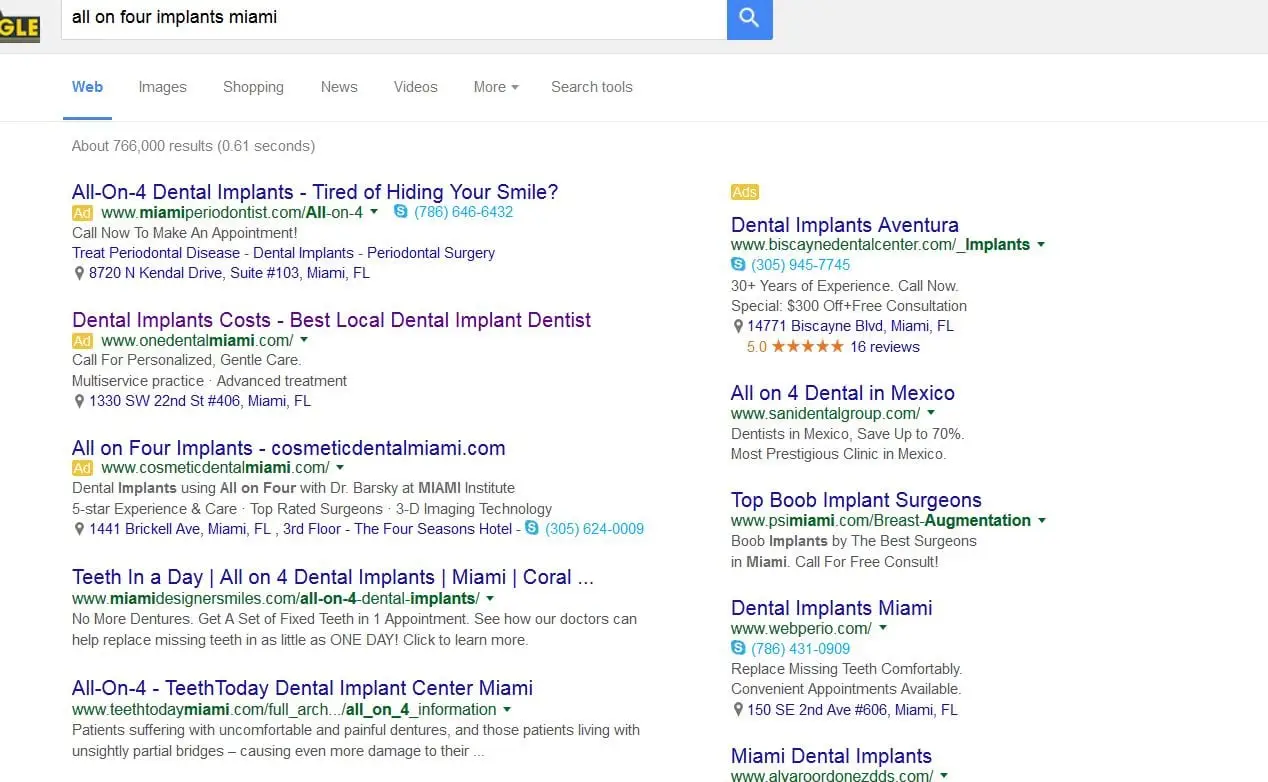This screenshot has width=1268, height=782.
Task: Open All-On-4 Dental Implants Tired of Hiding result
Action: click(x=315, y=192)
